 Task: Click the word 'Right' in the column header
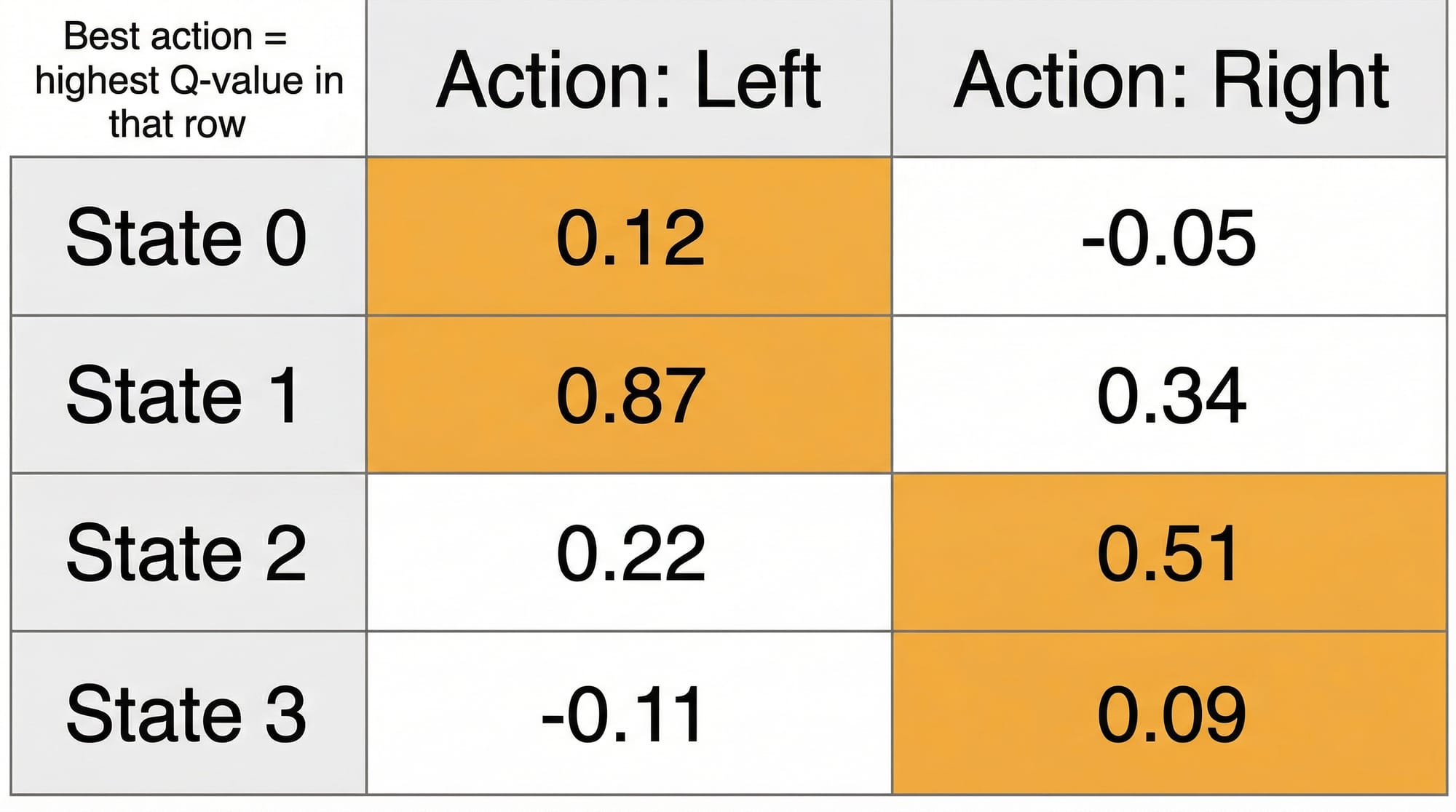pos(1300,80)
